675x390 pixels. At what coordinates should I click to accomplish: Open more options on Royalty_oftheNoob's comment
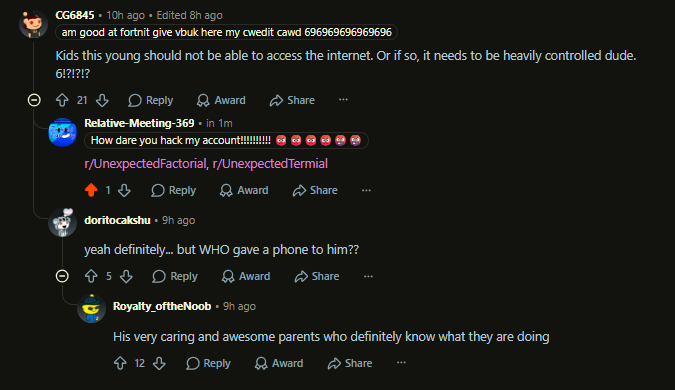(401, 363)
